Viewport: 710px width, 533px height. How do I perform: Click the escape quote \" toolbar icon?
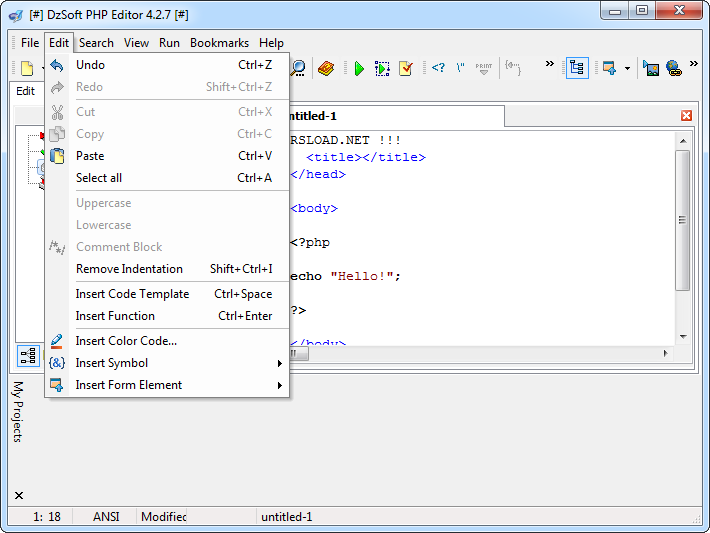[x=461, y=68]
